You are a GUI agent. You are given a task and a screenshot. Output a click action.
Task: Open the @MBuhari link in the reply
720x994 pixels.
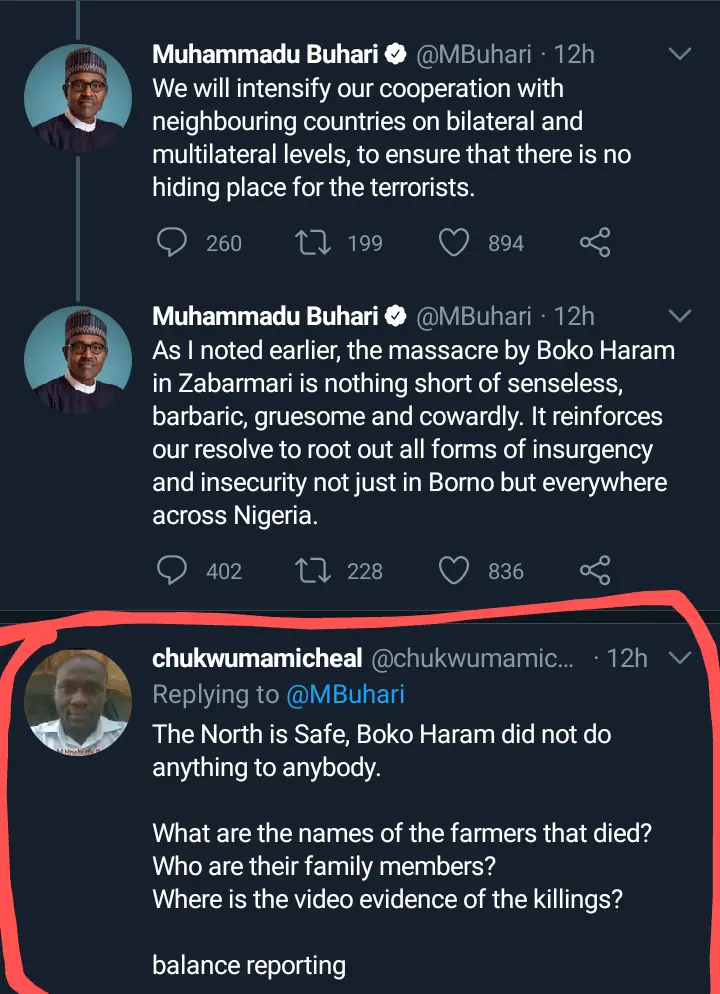click(x=347, y=694)
